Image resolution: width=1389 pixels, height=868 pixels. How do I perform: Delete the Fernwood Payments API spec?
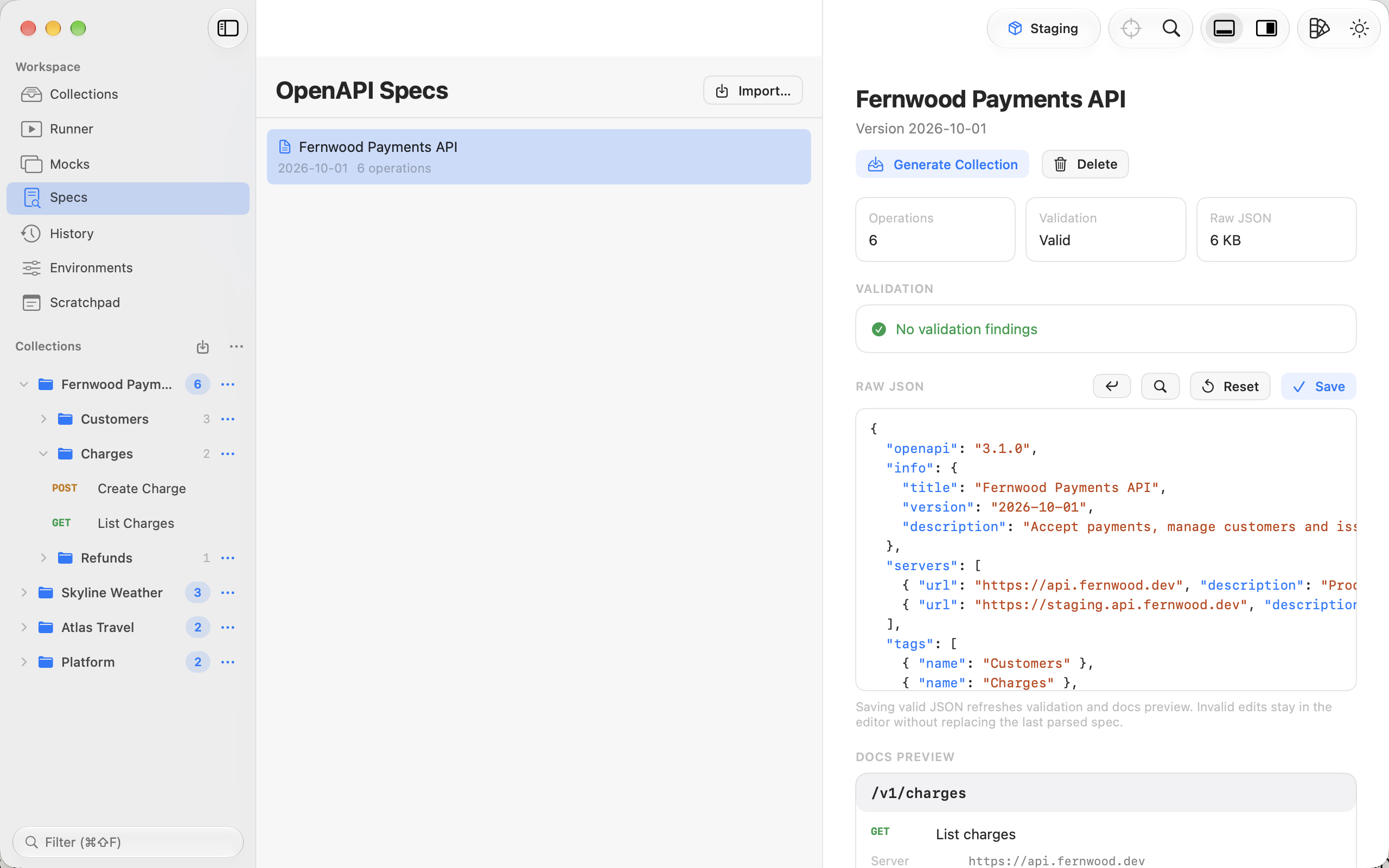click(1085, 164)
